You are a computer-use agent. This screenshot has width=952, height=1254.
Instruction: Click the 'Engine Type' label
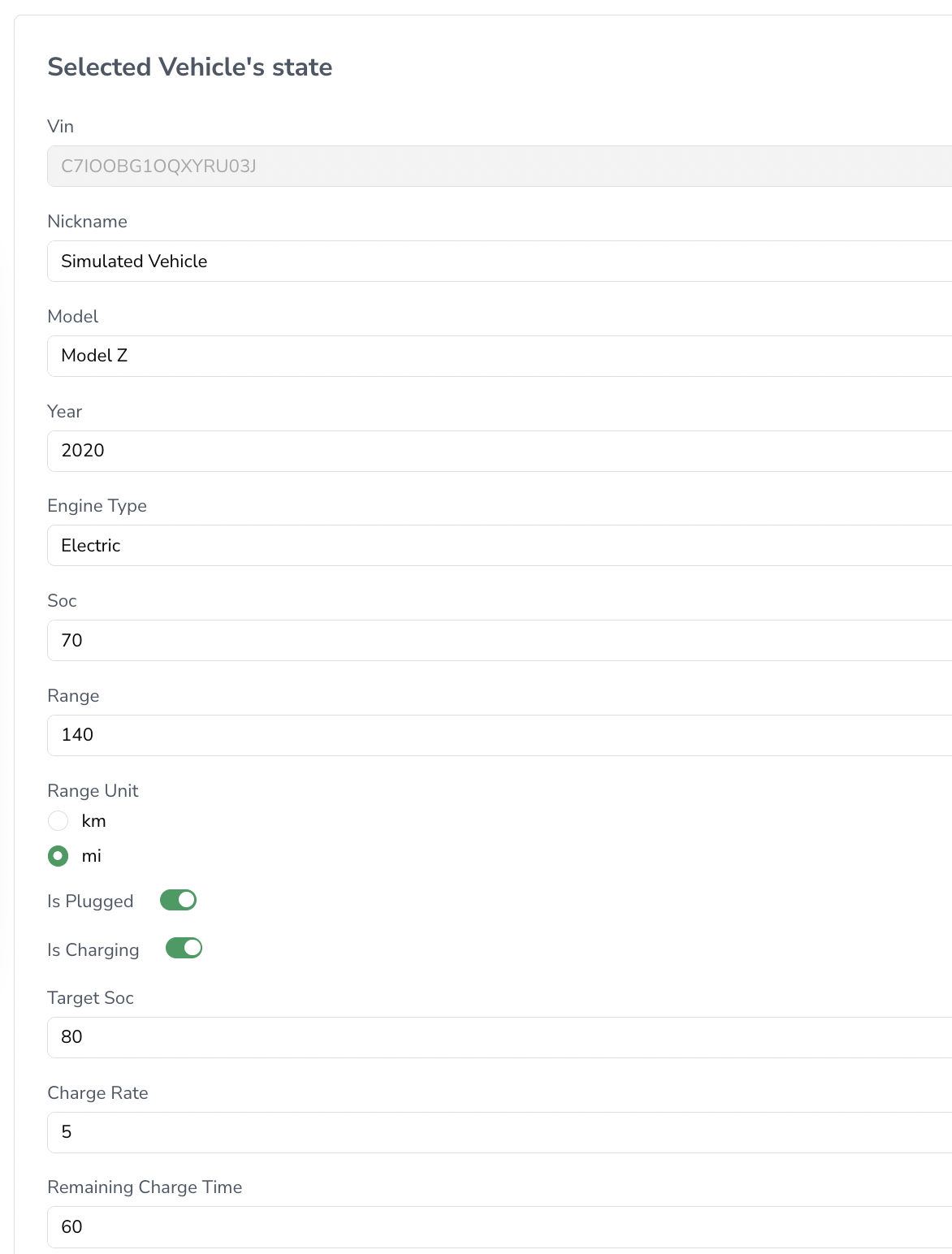coord(97,506)
